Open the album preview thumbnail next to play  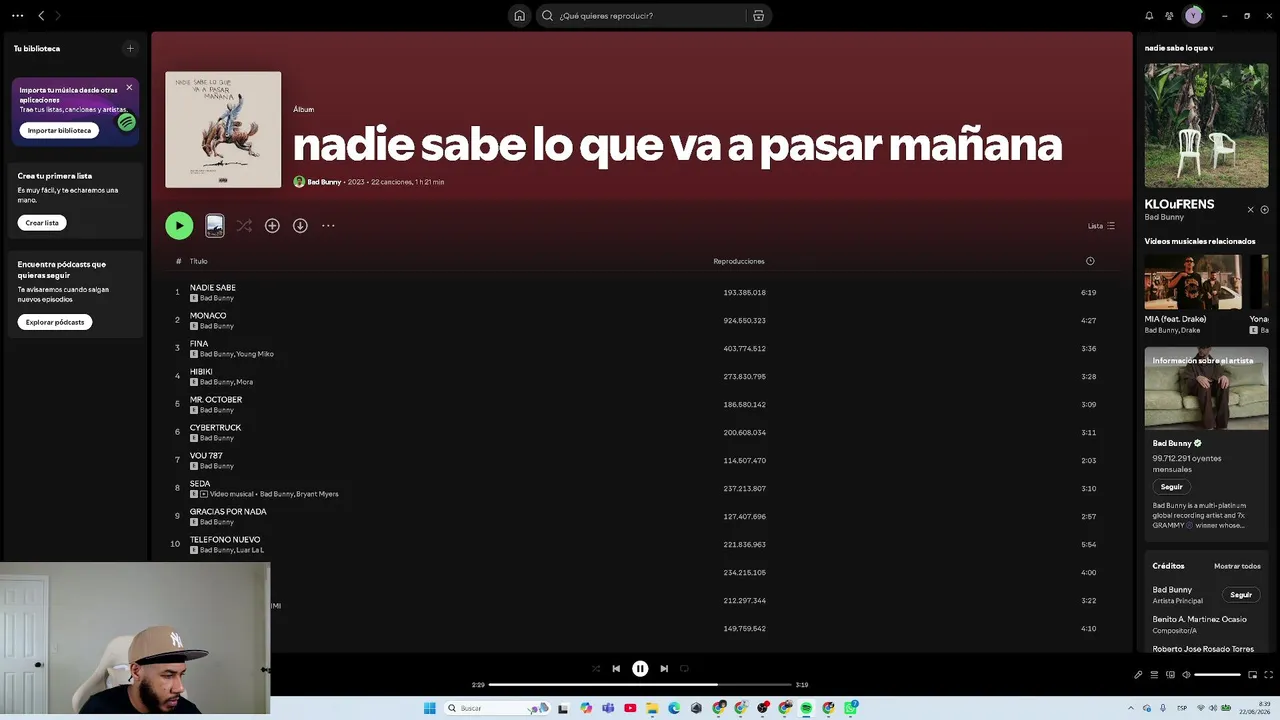click(215, 226)
